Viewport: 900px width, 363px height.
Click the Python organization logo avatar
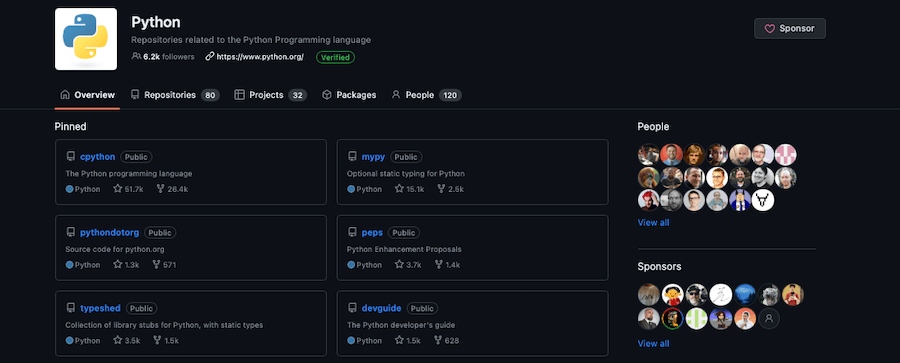(86, 39)
